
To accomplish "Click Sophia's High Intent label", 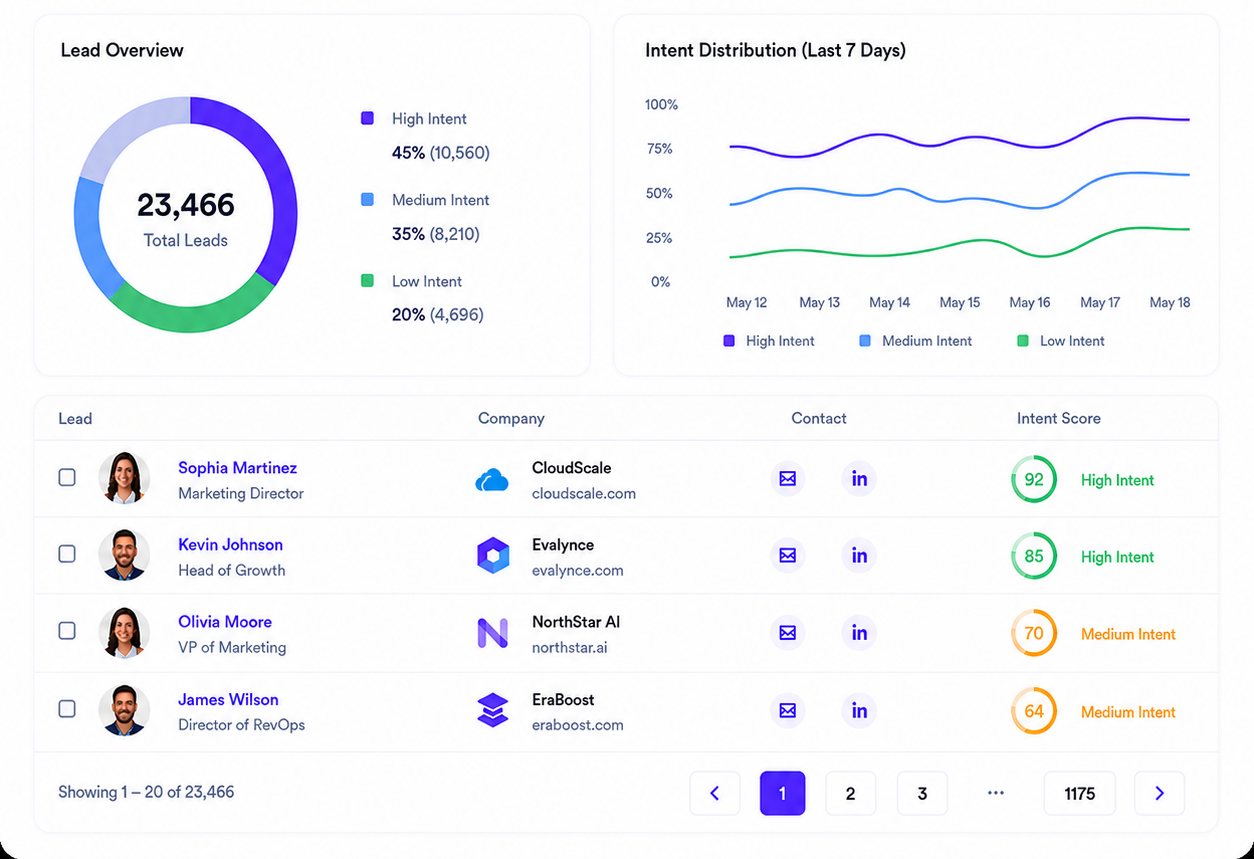I will click(x=1117, y=480).
